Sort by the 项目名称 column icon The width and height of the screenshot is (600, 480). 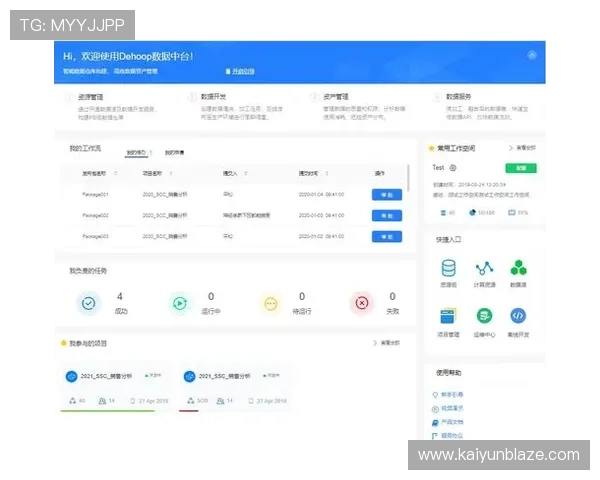(171, 173)
